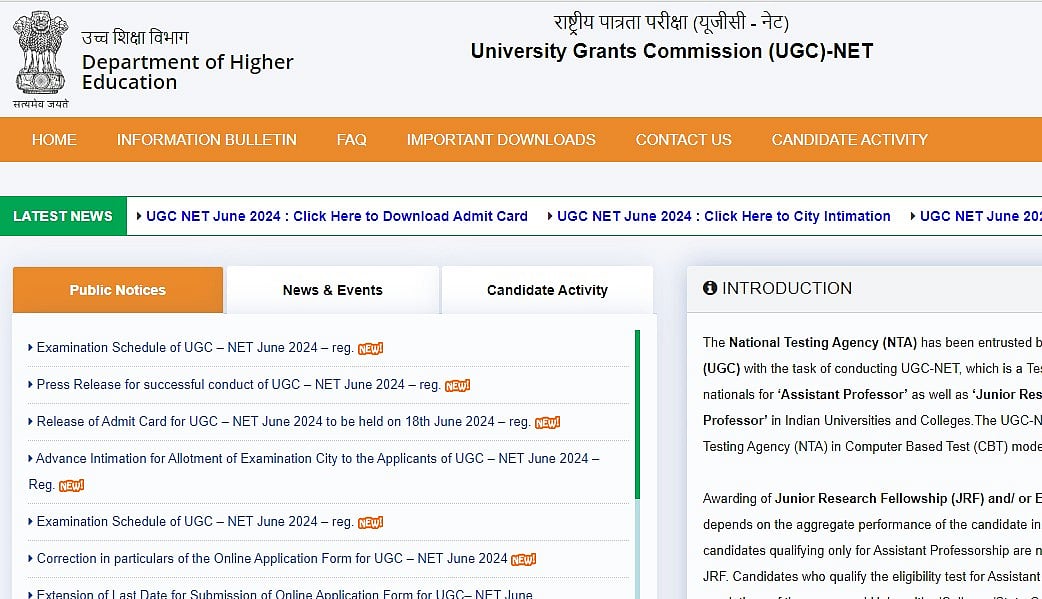This screenshot has height=599, width=1042.
Task: Switch to the News & Events tab
Action: pyautogui.click(x=333, y=290)
